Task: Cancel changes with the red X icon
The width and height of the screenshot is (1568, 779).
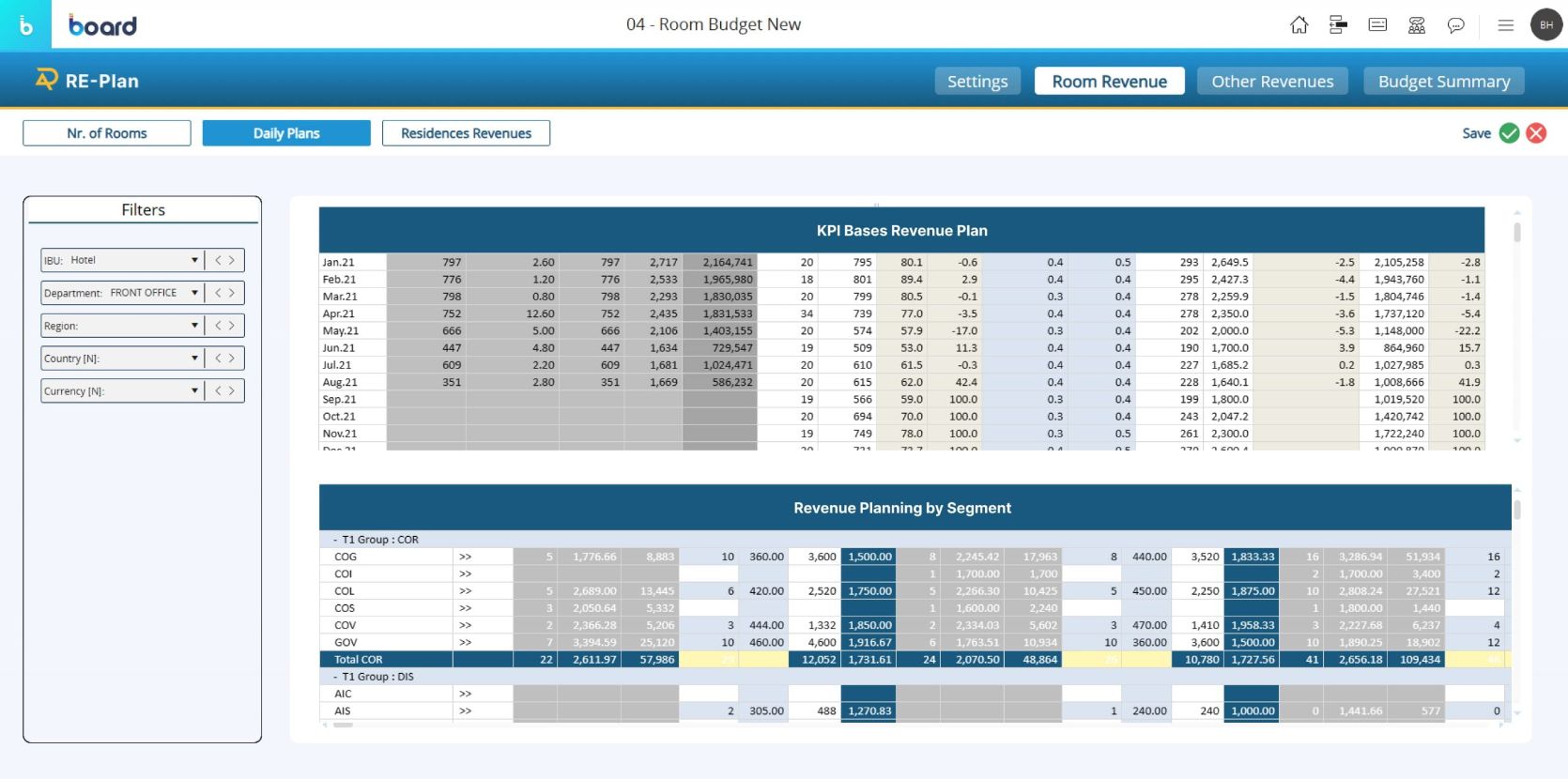Action: point(1536,133)
